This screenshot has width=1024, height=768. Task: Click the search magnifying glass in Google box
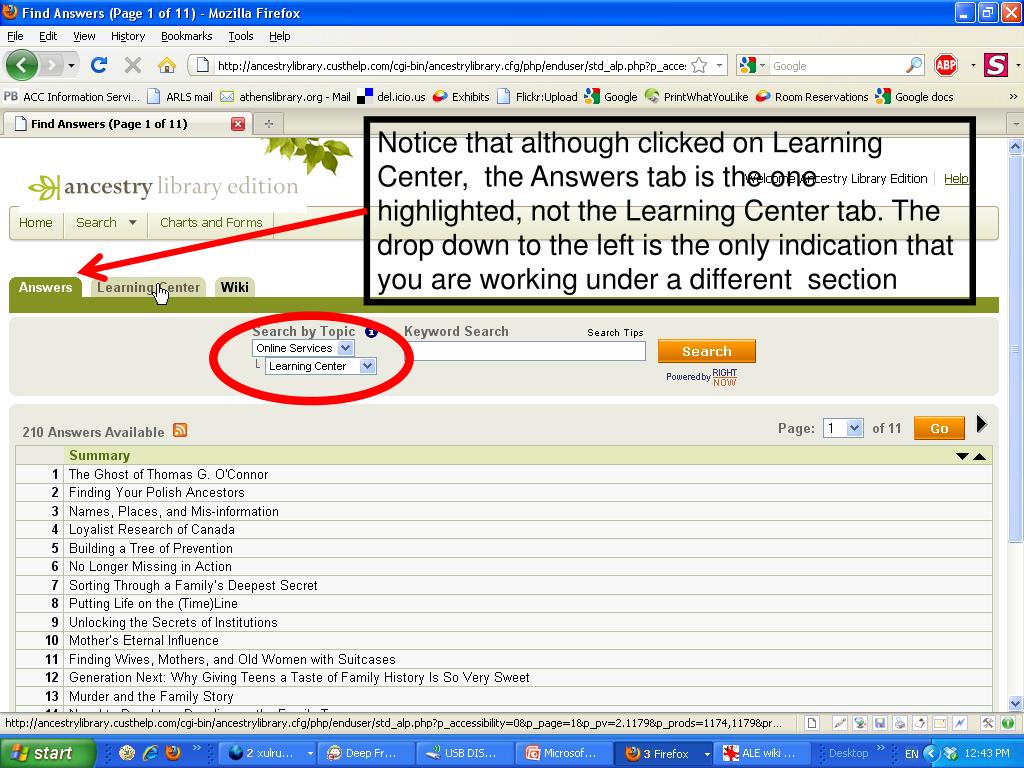coord(914,65)
